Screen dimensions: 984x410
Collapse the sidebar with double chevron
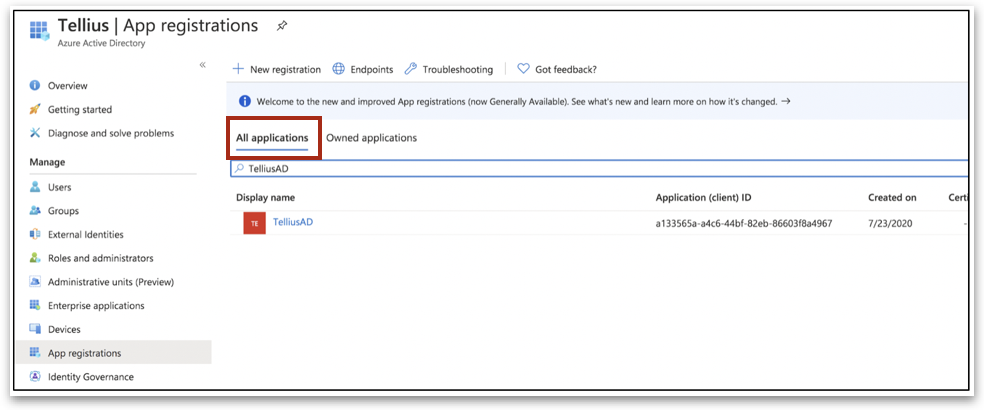coord(203,65)
